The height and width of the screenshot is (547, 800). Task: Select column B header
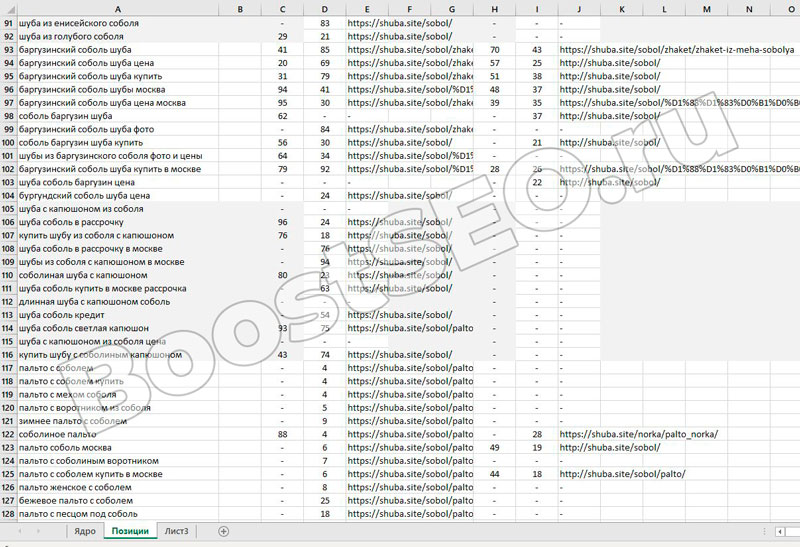point(240,9)
